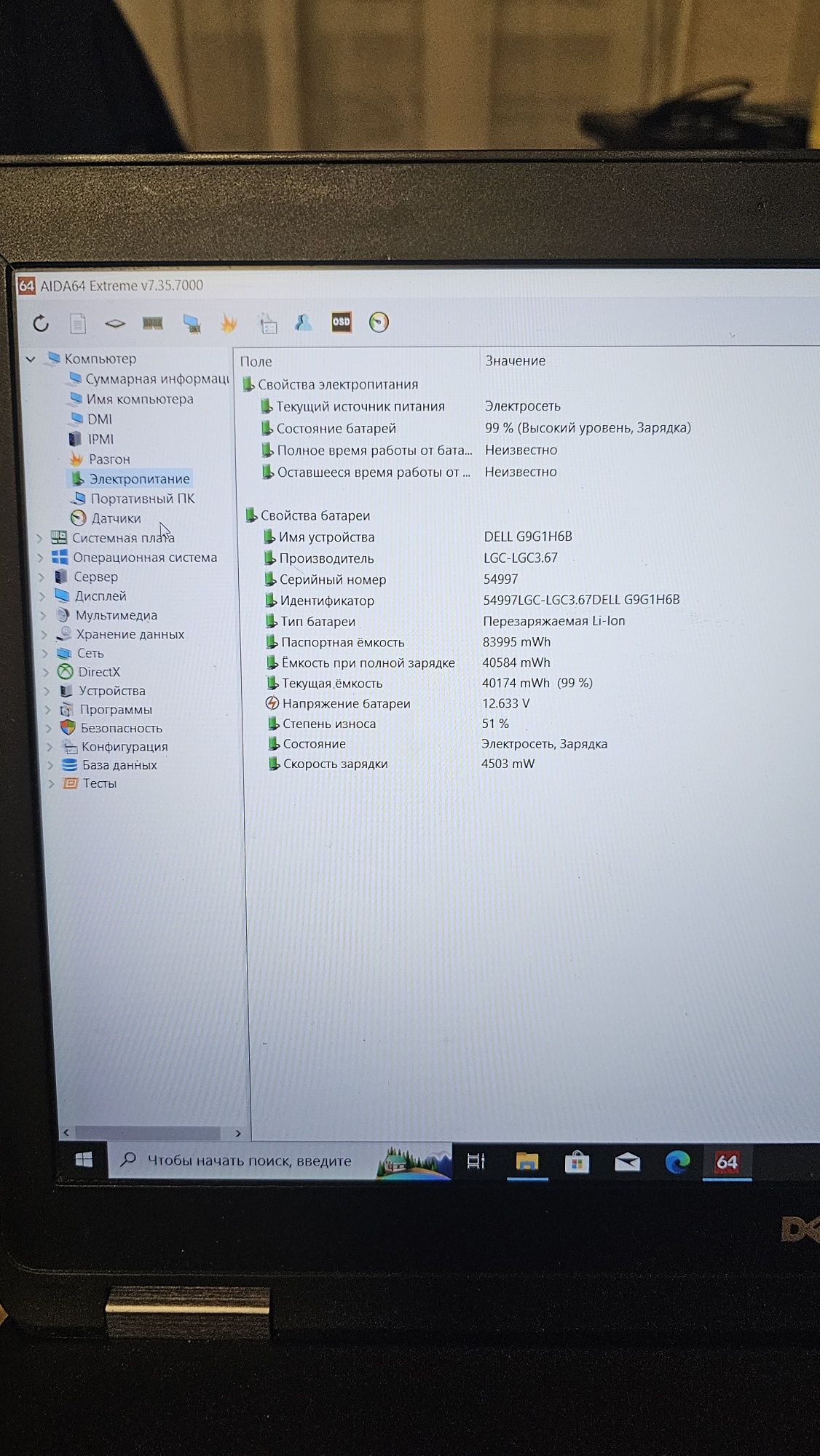
Task: Open the memory module toolbar icon
Action: tap(153, 323)
